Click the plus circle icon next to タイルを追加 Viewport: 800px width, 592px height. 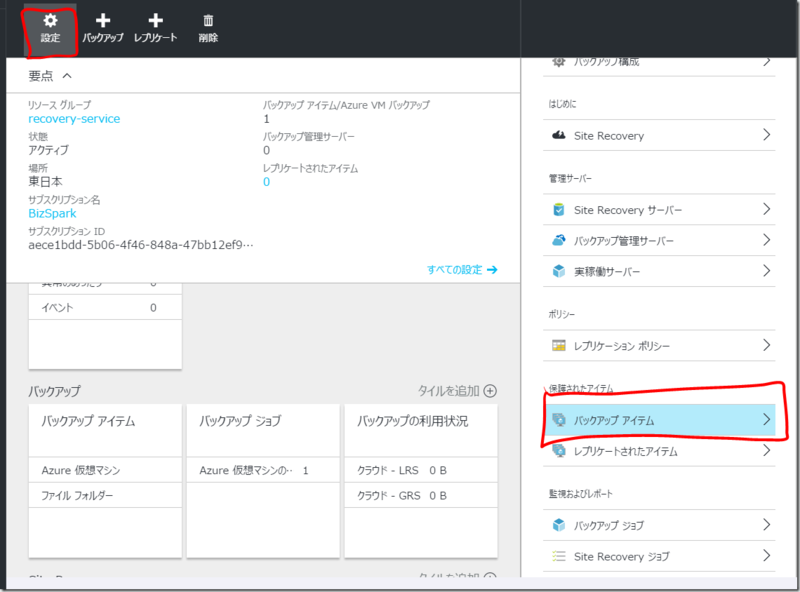pyautogui.click(x=490, y=391)
